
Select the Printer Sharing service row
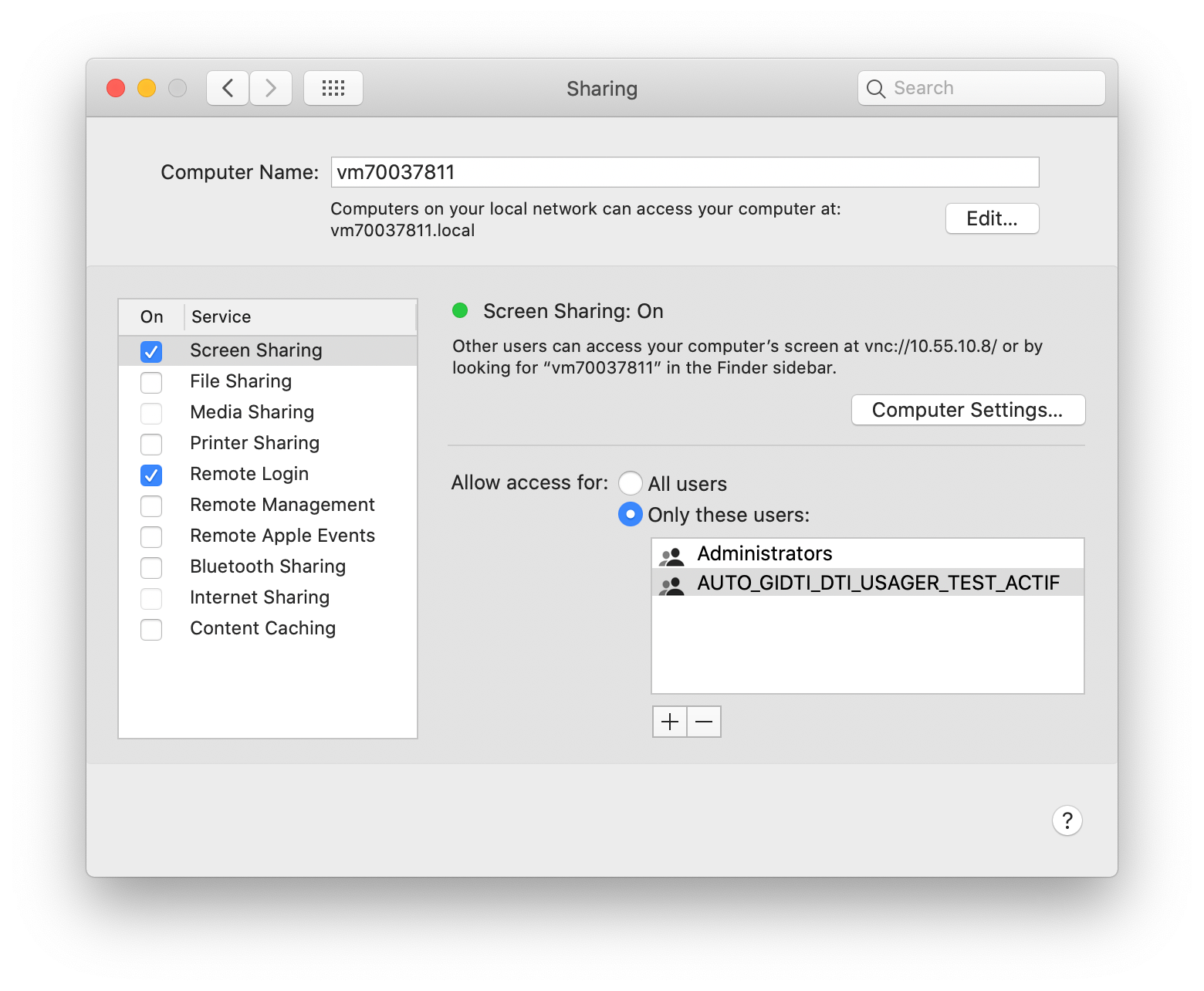point(268,443)
